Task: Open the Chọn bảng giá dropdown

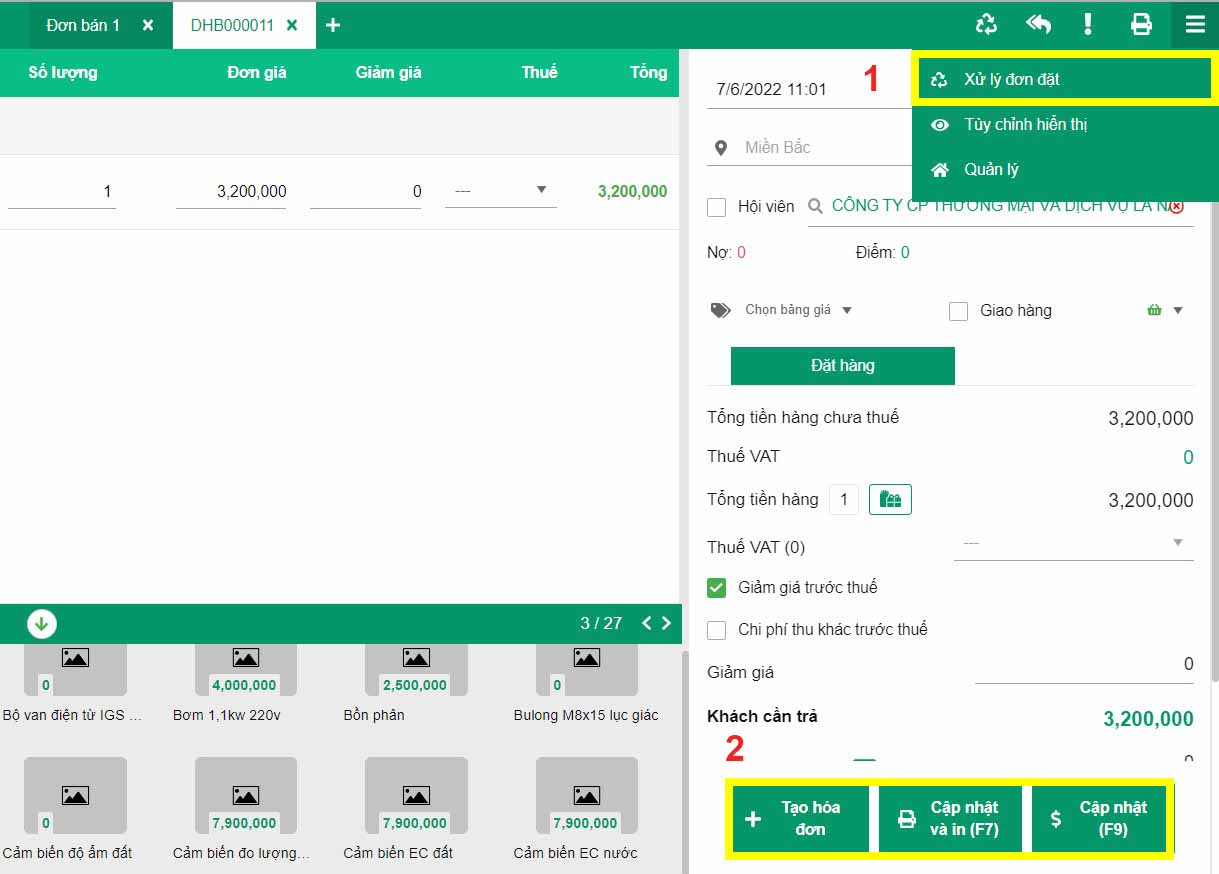Action: point(797,310)
